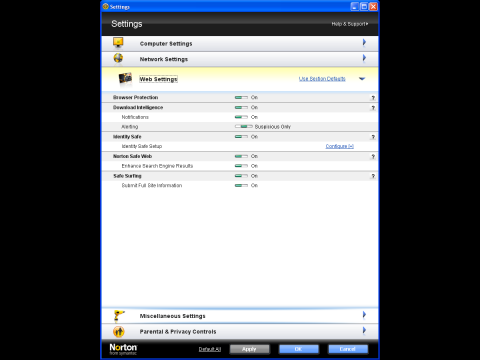Expand Parental & Privacy Controls arrow
This screenshot has width=480, height=360.
[x=364, y=330]
